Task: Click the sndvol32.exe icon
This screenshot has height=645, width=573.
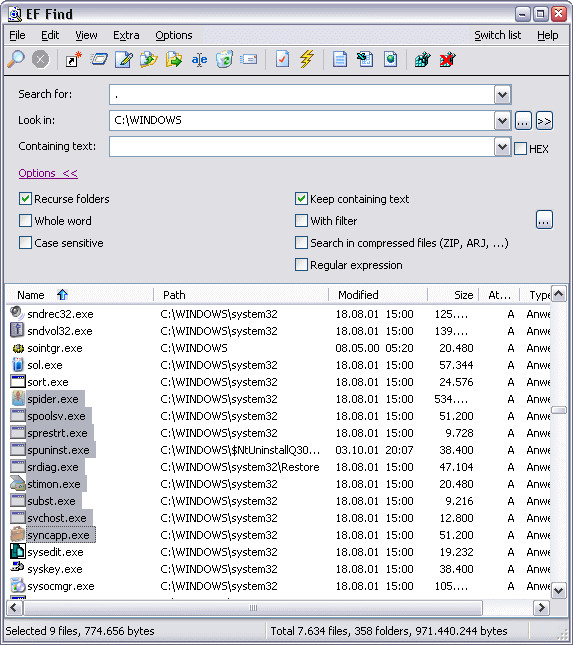Action: 17,330
